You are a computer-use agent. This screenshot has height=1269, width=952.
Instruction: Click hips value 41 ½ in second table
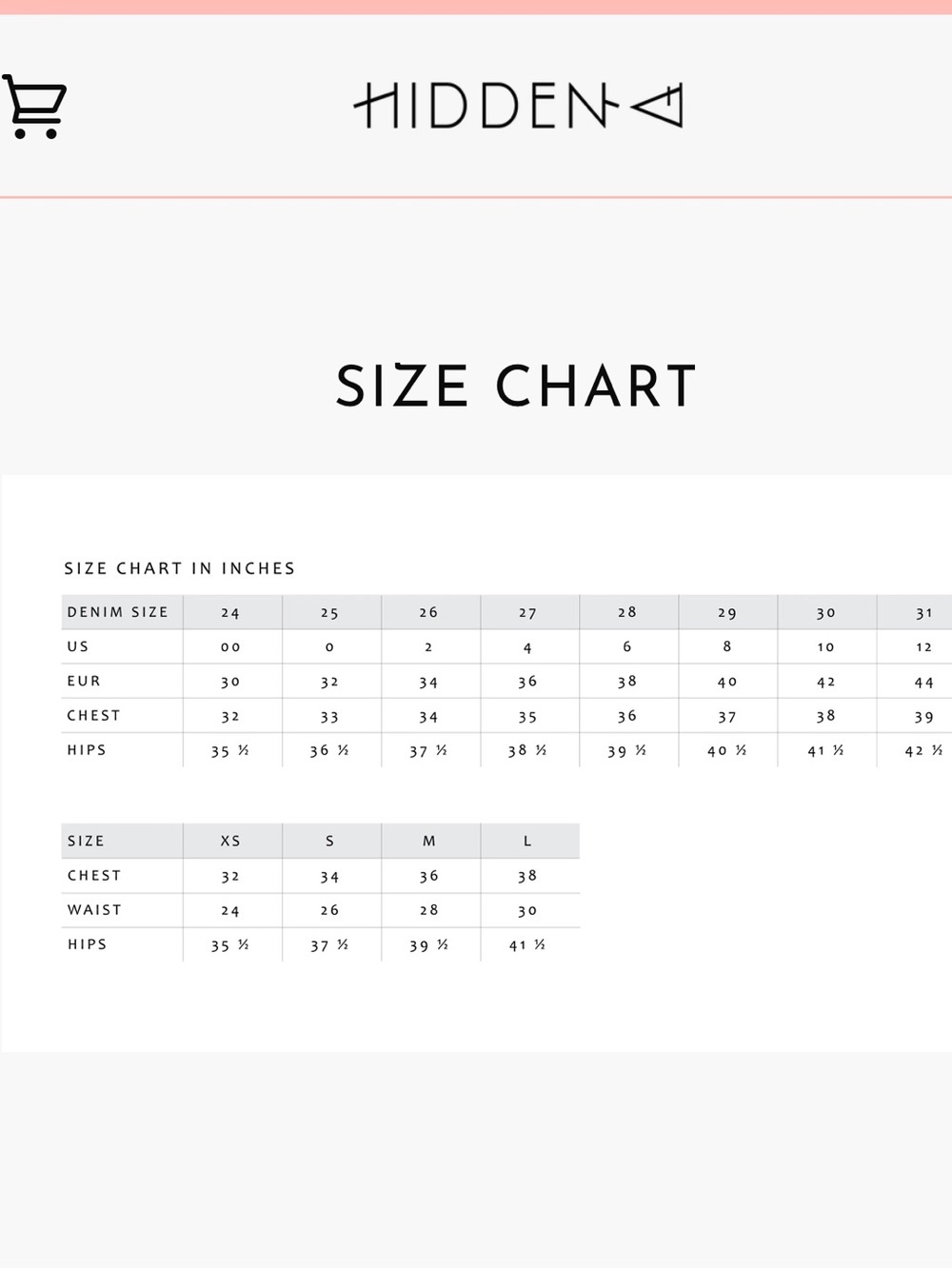coord(529,944)
